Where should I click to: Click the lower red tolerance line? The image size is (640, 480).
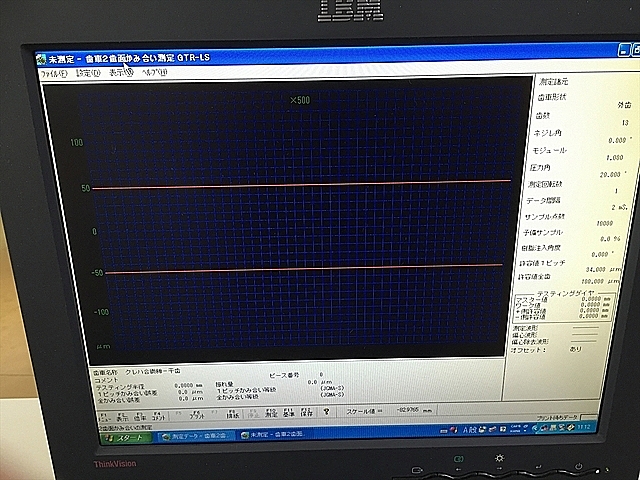click(x=304, y=269)
